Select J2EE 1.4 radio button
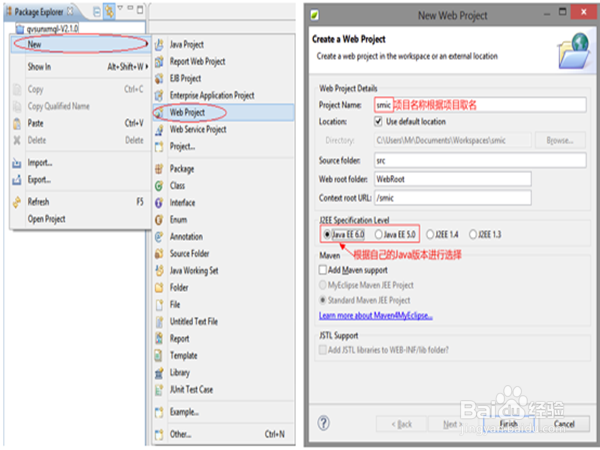The width and height of the screenshot is (600, 450). 430,234
